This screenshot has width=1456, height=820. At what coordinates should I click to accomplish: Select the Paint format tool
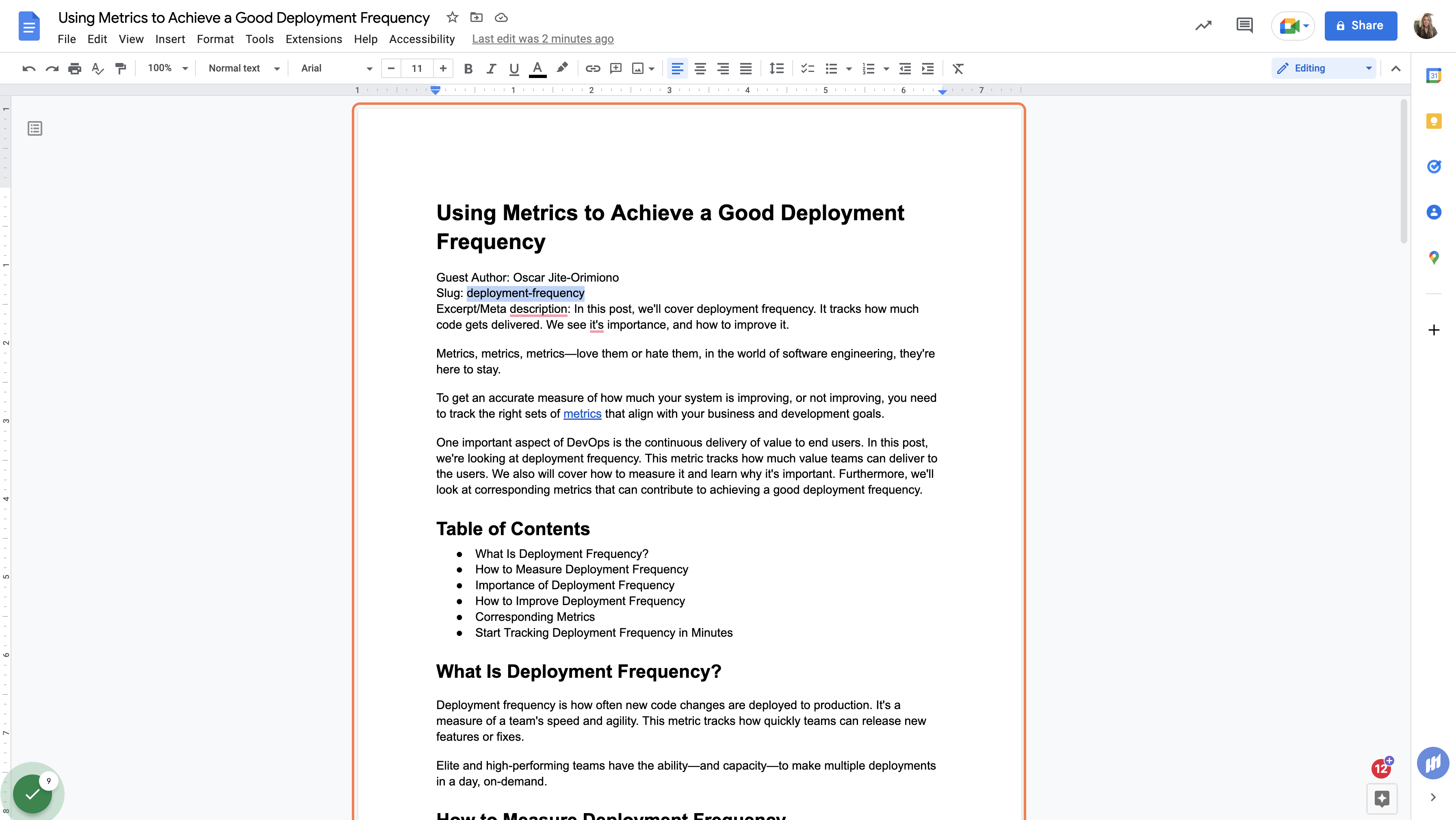click(x=120, y=68)
